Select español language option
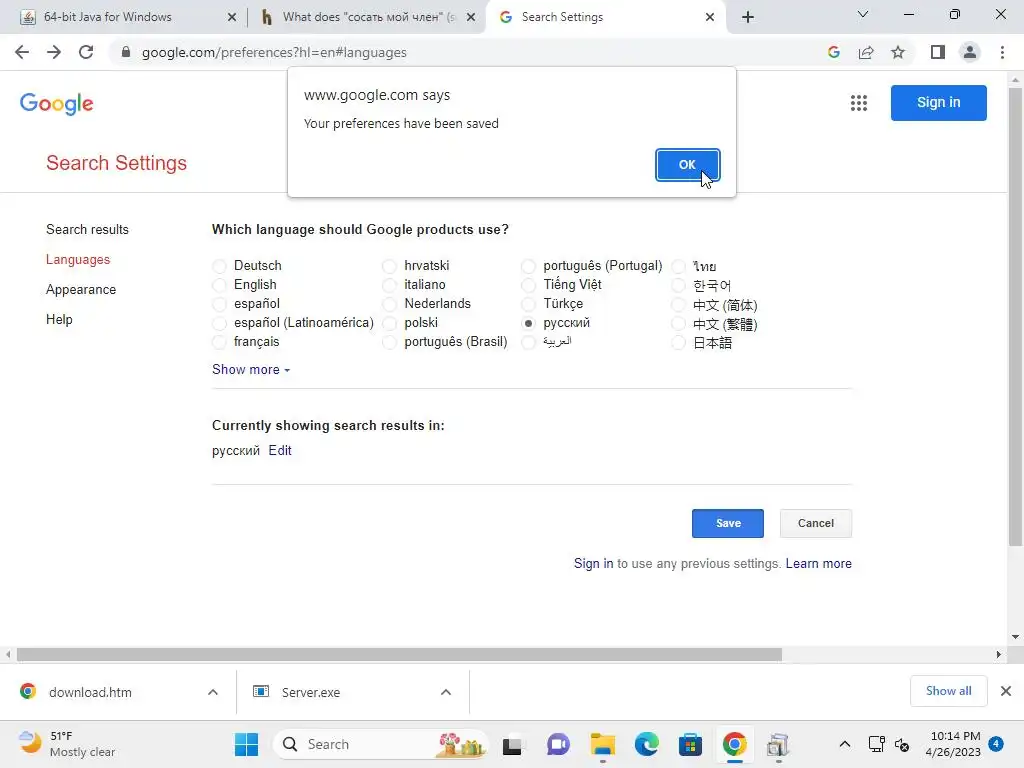Screen dimensions: 1024x768 point(219,304)
